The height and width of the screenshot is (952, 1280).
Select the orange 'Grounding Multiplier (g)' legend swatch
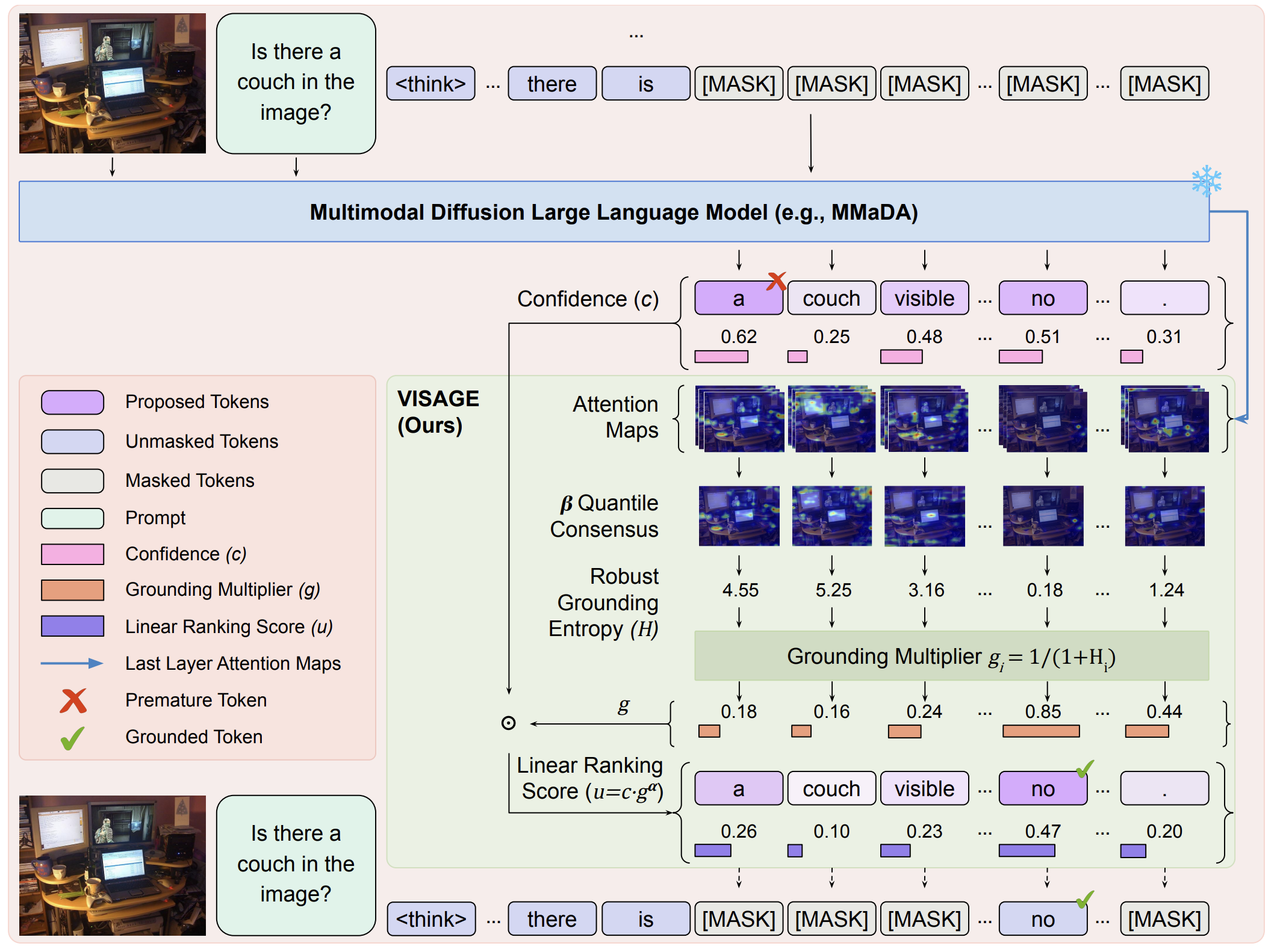[x=72, y=590]
